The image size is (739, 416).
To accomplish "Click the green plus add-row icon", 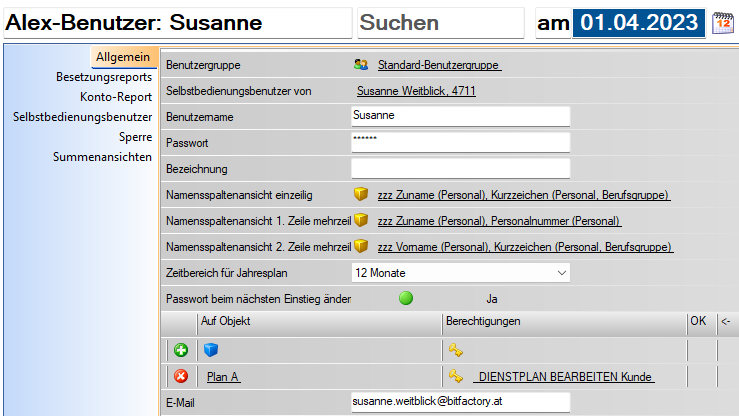I will [x=181, y=350].
